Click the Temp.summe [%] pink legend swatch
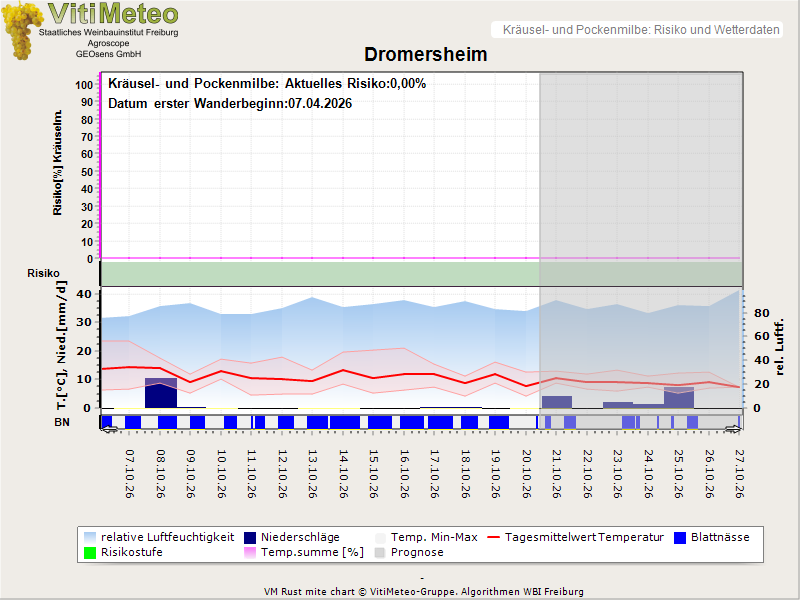The image size is (800, 600). (x=250, y=553)
